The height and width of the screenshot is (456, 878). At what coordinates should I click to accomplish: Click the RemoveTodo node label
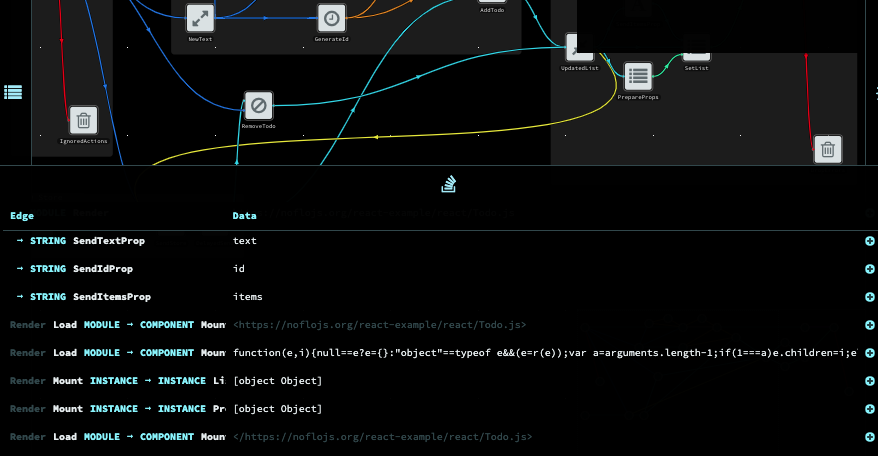pos(259,127)
